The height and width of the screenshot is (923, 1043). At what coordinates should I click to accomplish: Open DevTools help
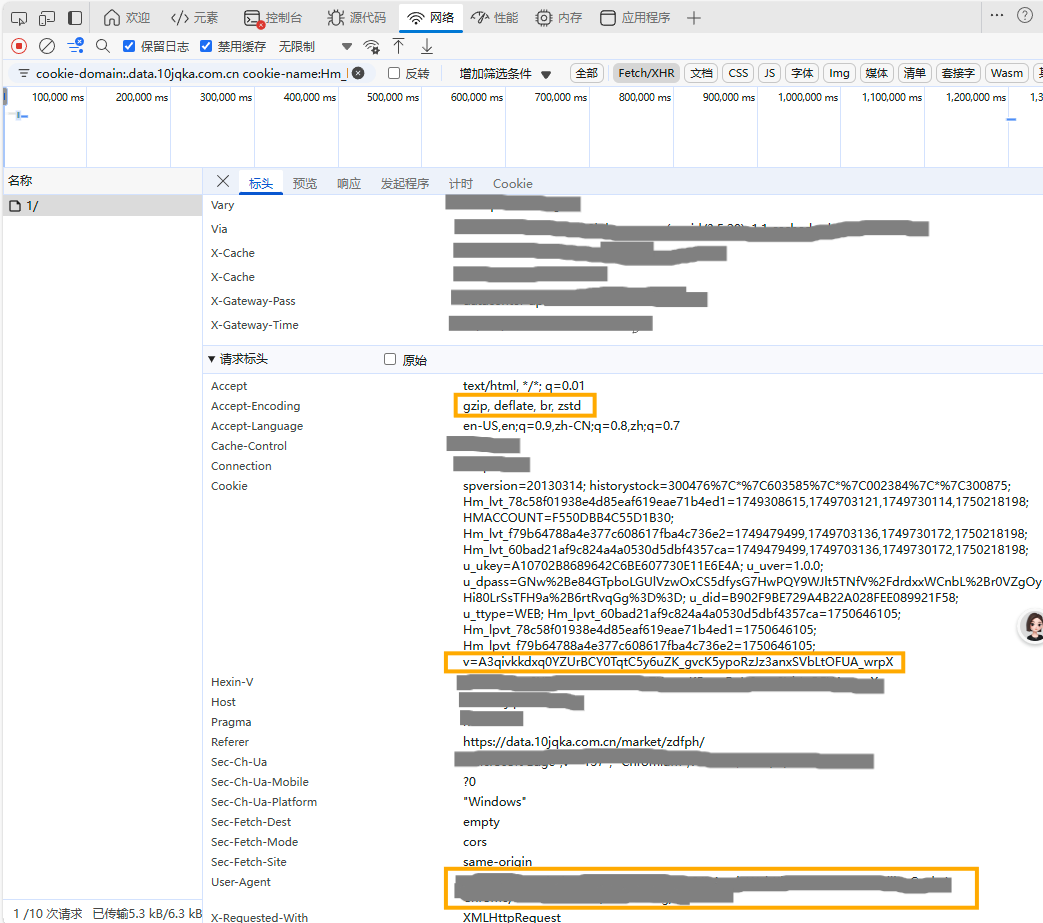(x=1026, y=17)
